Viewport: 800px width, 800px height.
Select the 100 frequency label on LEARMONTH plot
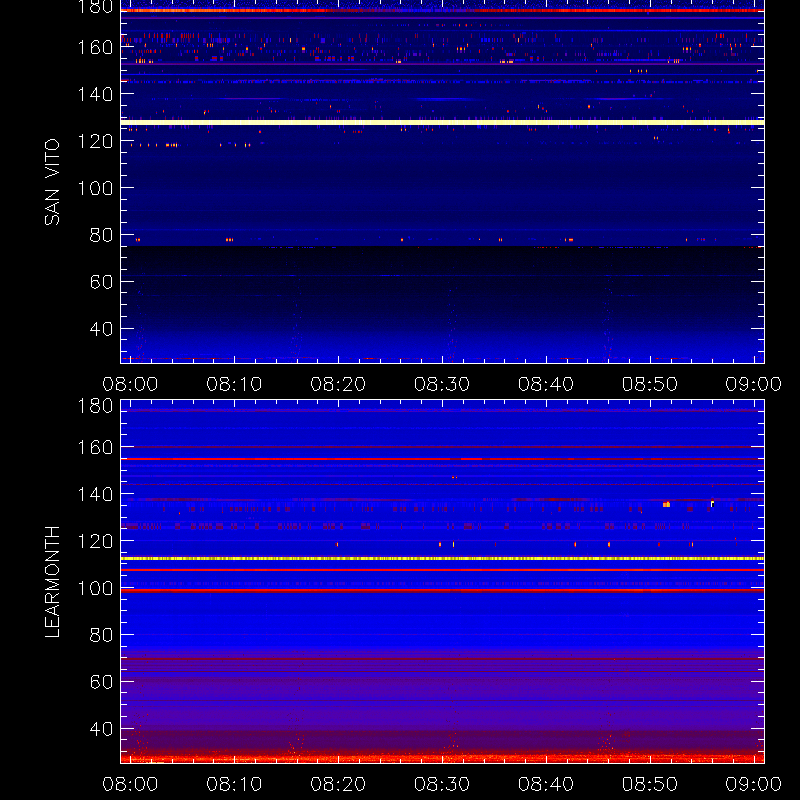[95, 588]
